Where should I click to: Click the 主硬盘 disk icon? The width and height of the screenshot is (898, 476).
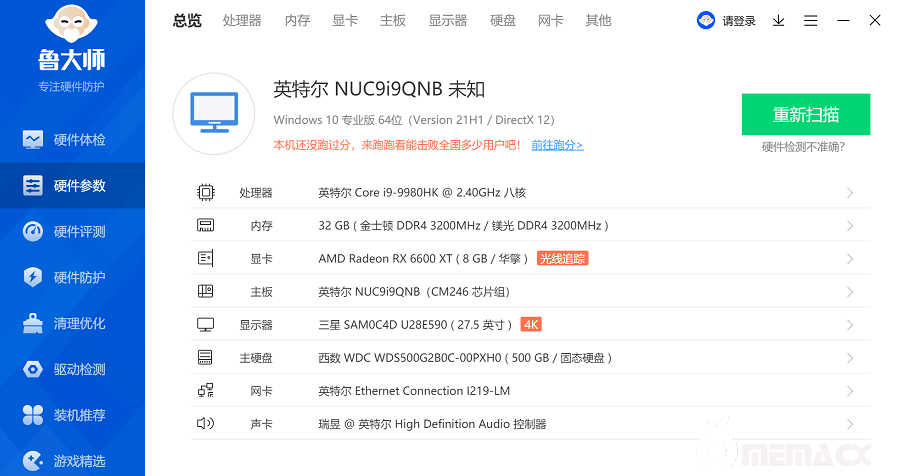(x=206, y=357)
